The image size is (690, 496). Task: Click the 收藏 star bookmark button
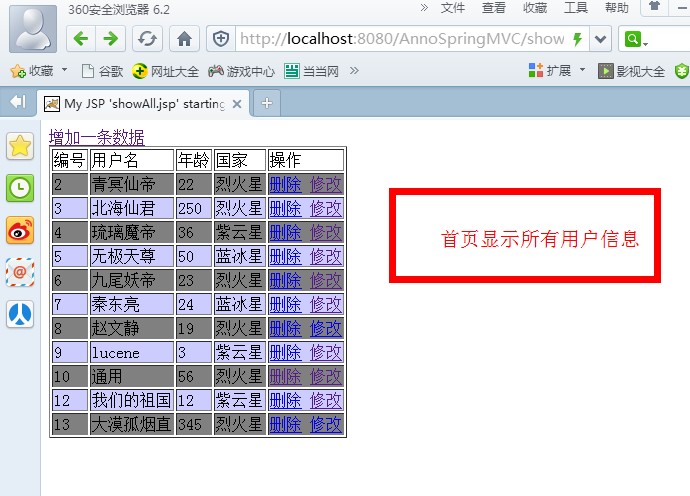(x=32, y=70)
